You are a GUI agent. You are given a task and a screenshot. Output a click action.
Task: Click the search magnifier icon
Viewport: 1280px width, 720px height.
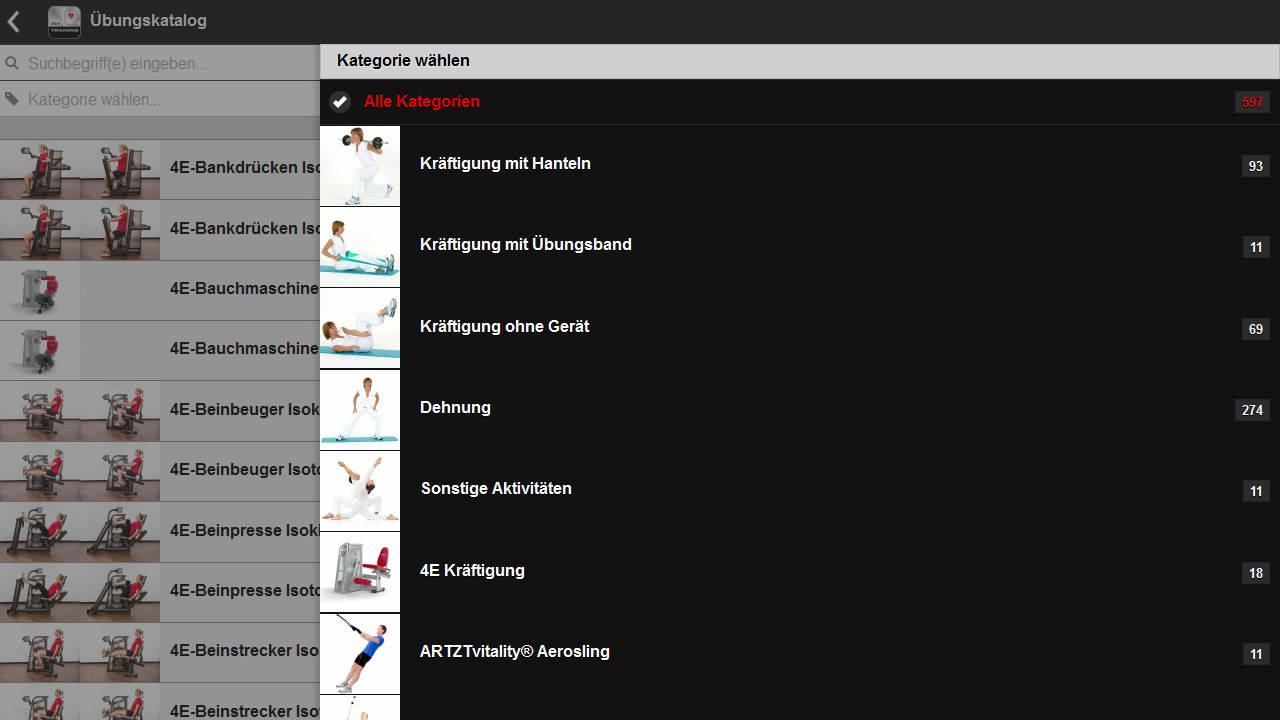[12, 63]
